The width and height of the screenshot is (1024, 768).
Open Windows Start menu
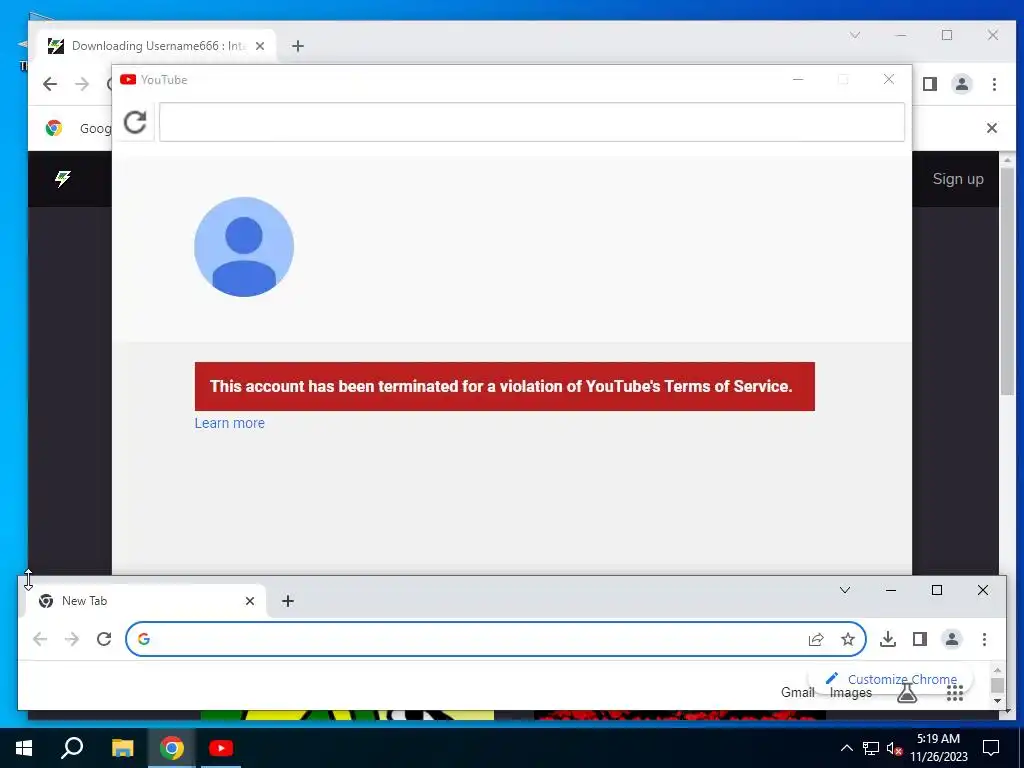[x=24, y=748]
